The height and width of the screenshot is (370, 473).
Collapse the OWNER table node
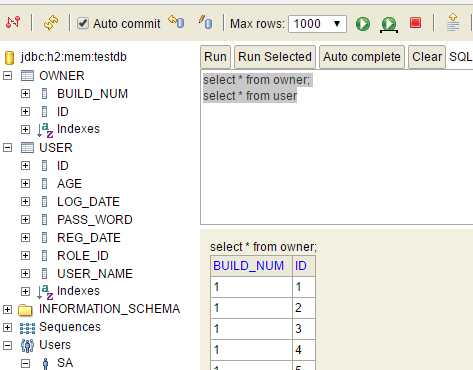tap(7, 76)
